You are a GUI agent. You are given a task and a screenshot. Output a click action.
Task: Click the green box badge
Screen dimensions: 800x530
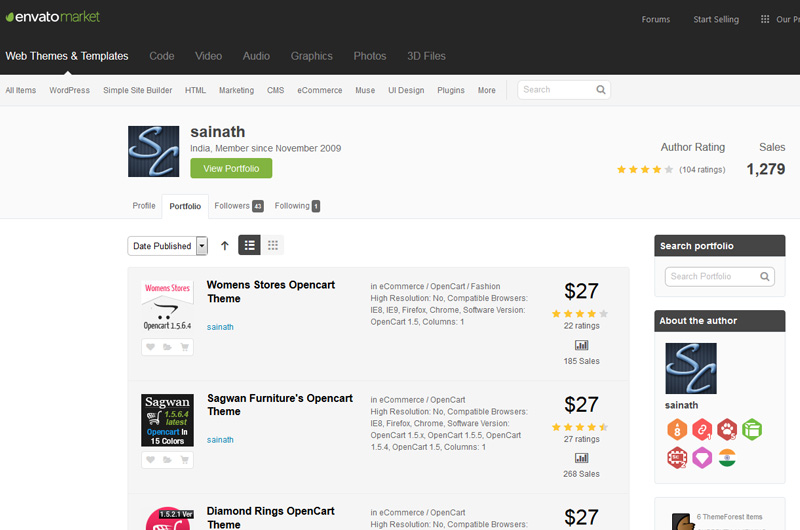[752, 430]
